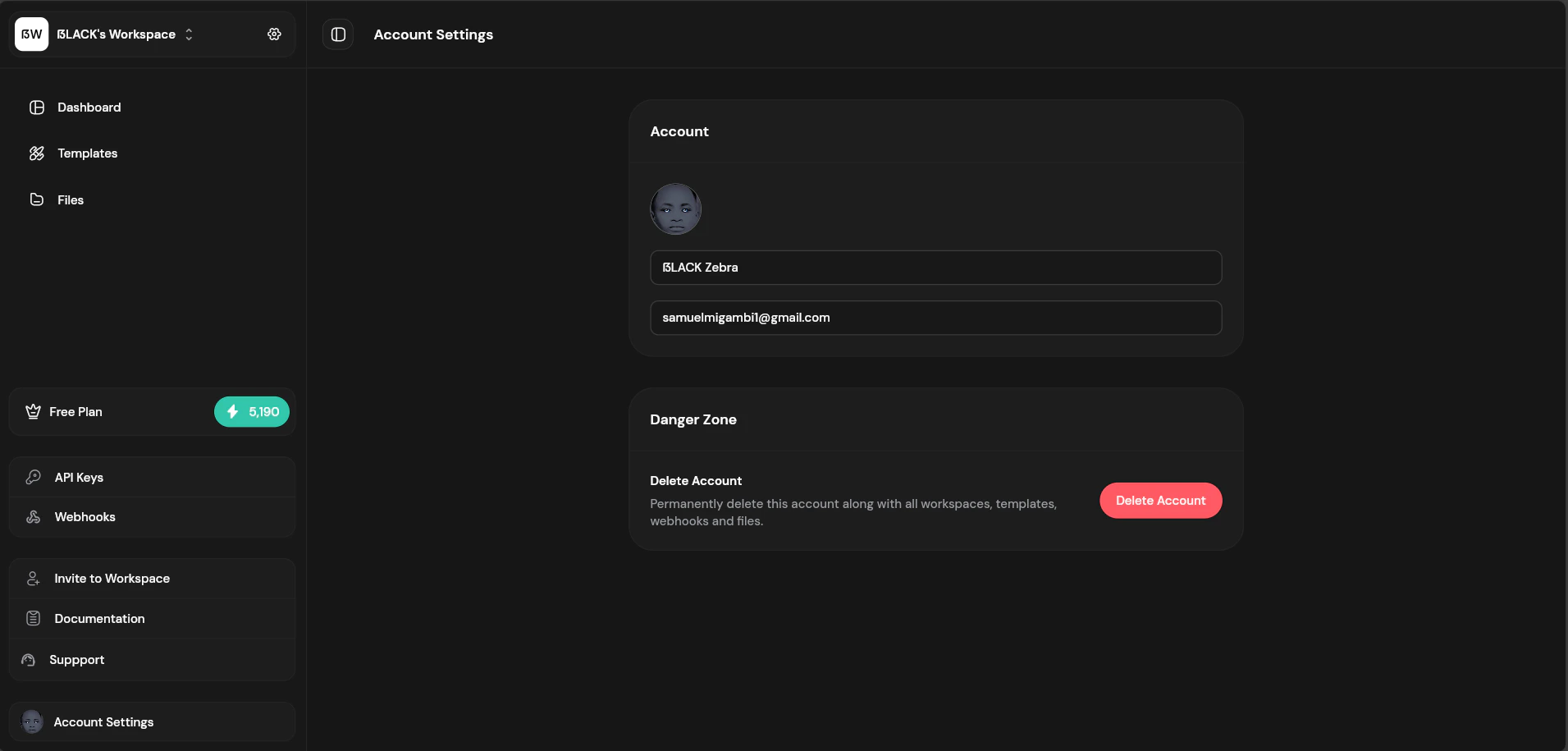Open the Webhooks page
The image size is (1568, 751).
click(x=153, y=517)
